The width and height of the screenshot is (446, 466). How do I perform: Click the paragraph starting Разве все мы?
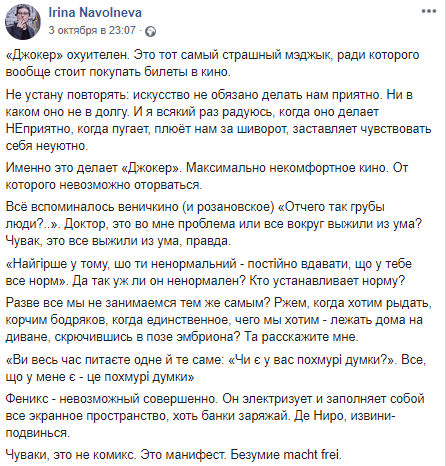(219, 320)
